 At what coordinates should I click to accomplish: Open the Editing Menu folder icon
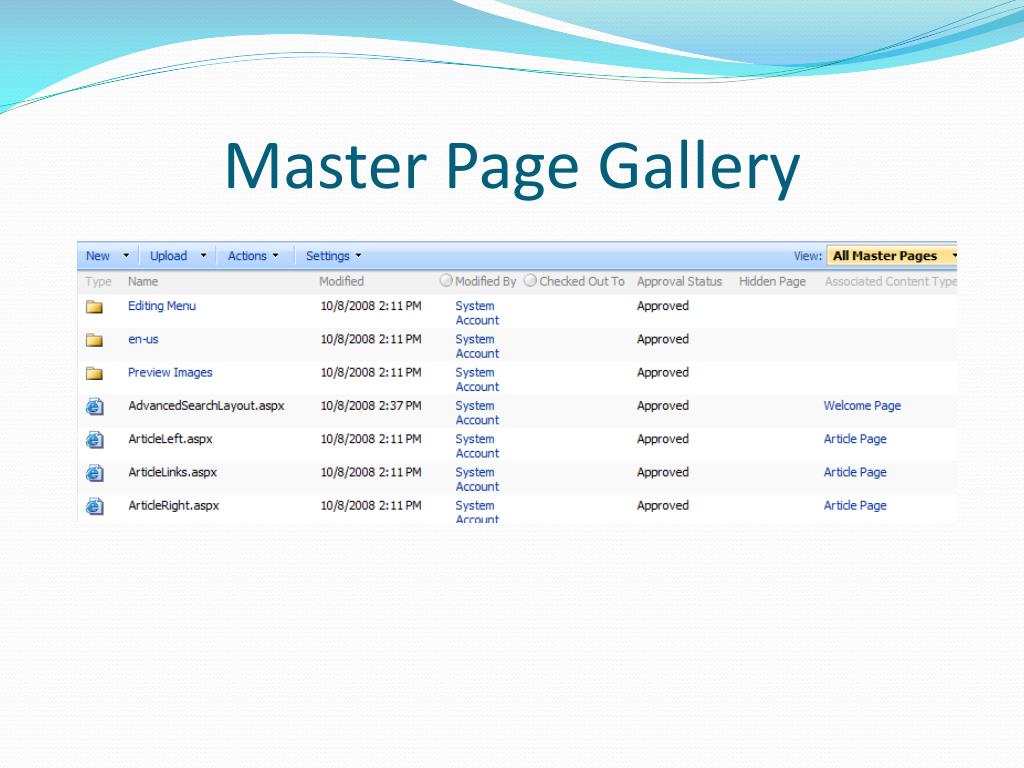point(95,306)
